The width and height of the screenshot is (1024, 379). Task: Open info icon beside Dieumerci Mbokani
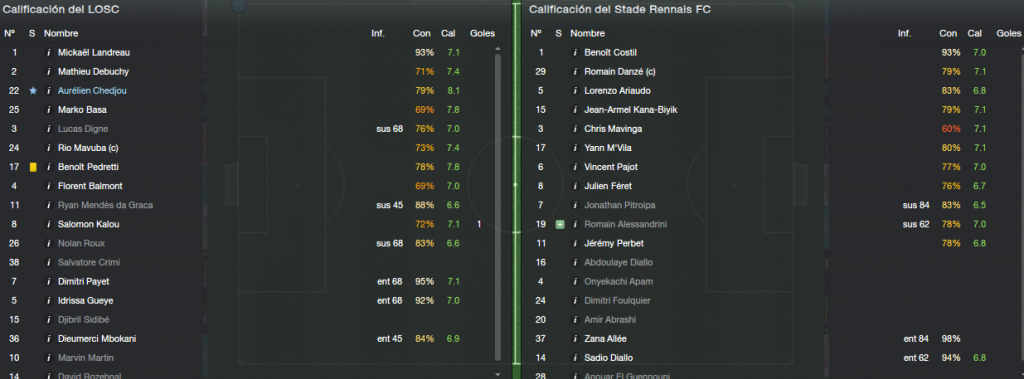[x=48, y=338]
